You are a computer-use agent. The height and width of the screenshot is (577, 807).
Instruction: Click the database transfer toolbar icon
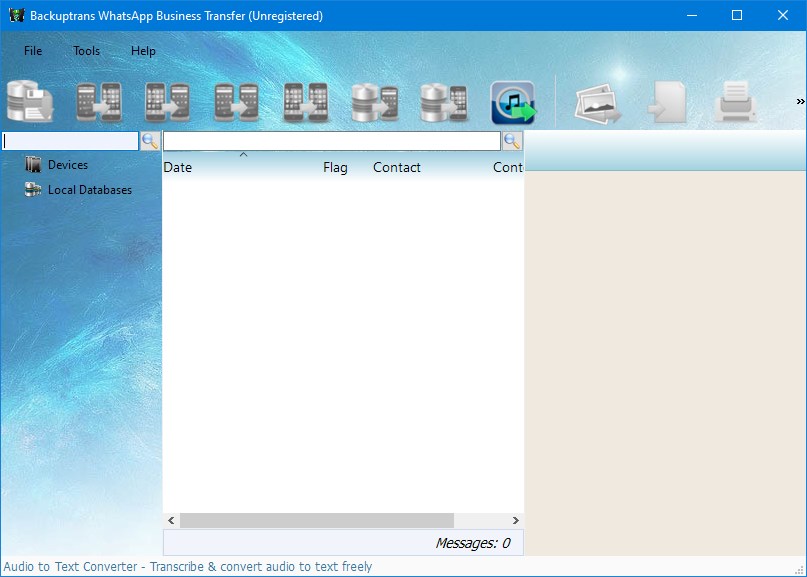(443, 100)
